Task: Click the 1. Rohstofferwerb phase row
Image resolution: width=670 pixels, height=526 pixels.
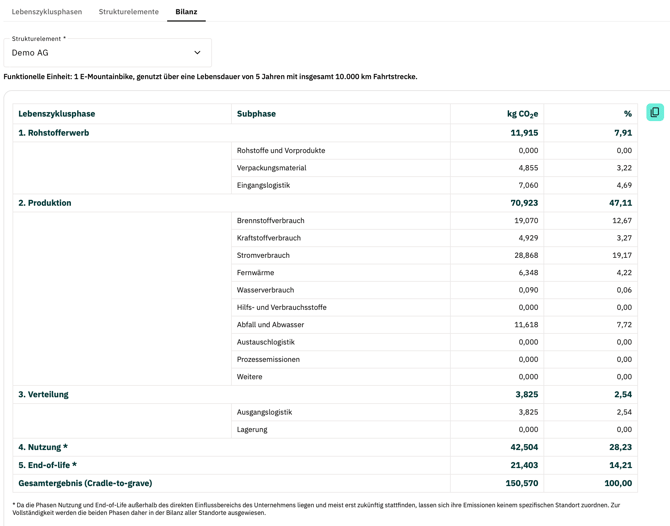Action: tap(54, 133)
